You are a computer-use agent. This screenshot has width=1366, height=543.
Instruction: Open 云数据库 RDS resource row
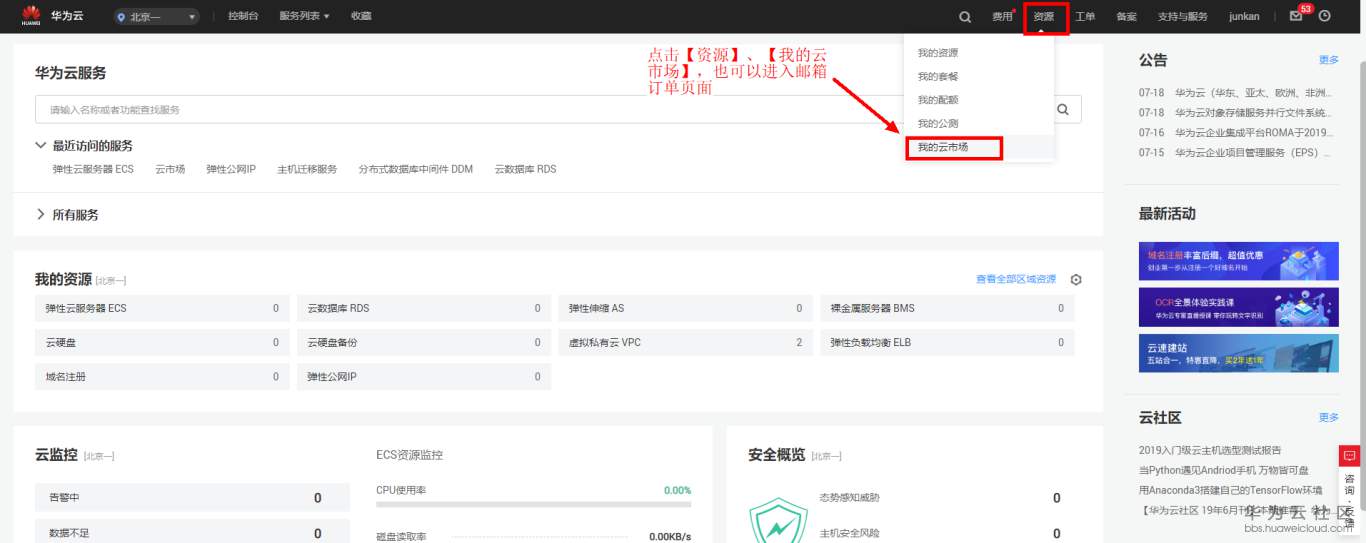point(424,309)
